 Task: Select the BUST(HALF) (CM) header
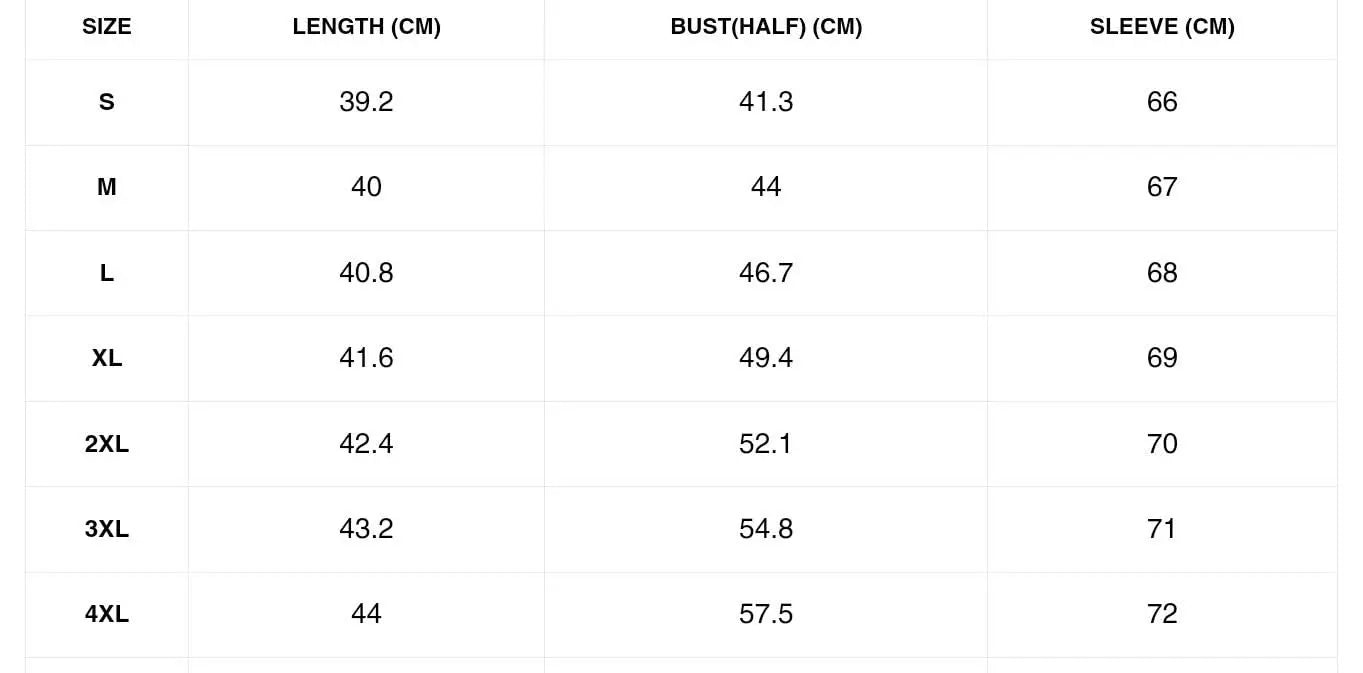[x=766, y=27]
